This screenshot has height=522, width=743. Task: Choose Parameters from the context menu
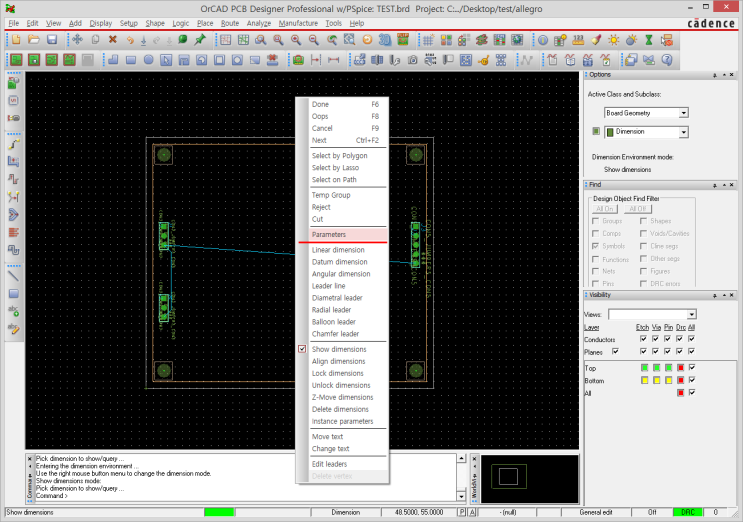[x=329, y=234]
